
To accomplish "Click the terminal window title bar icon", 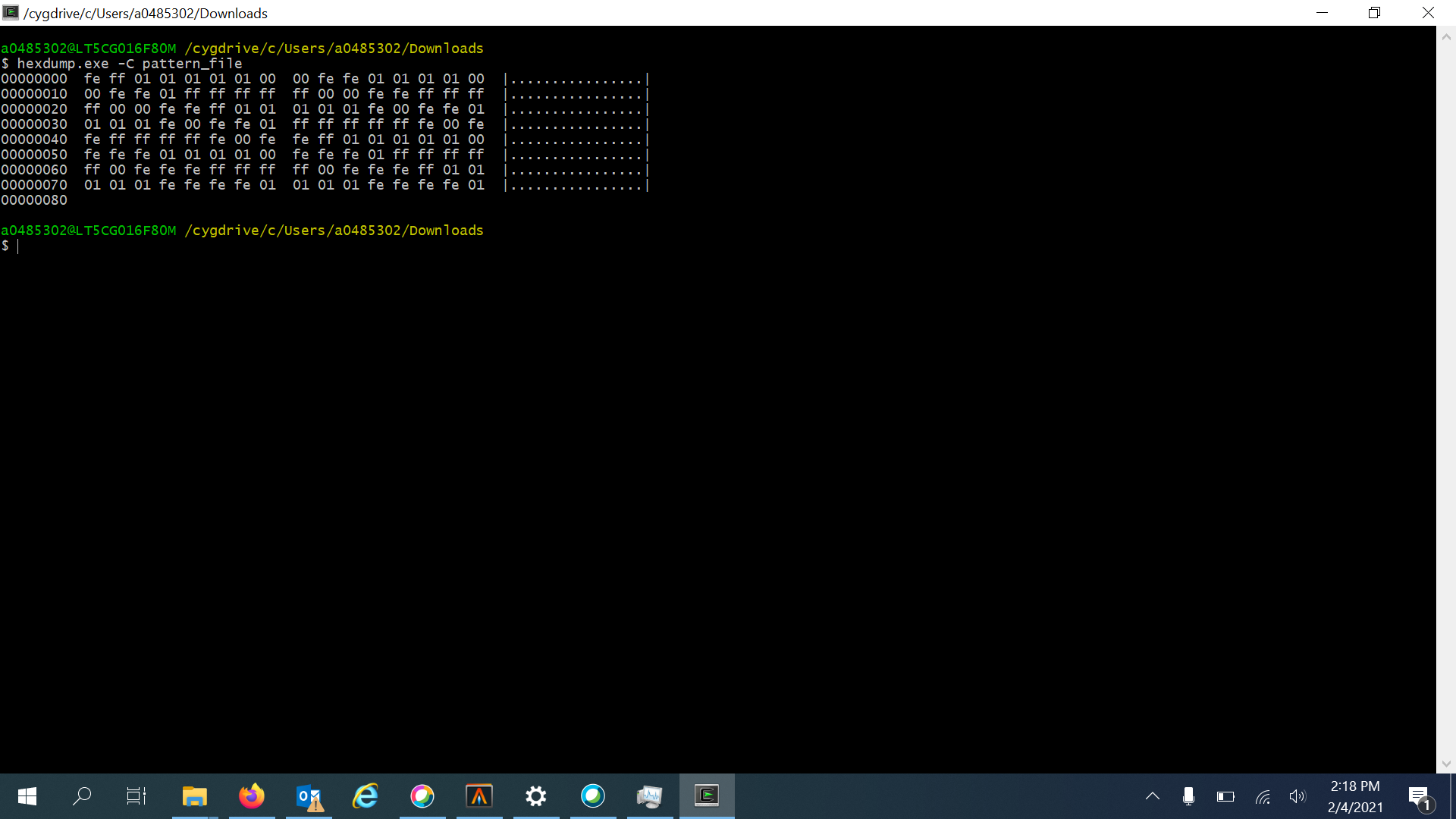I will 11,13.
